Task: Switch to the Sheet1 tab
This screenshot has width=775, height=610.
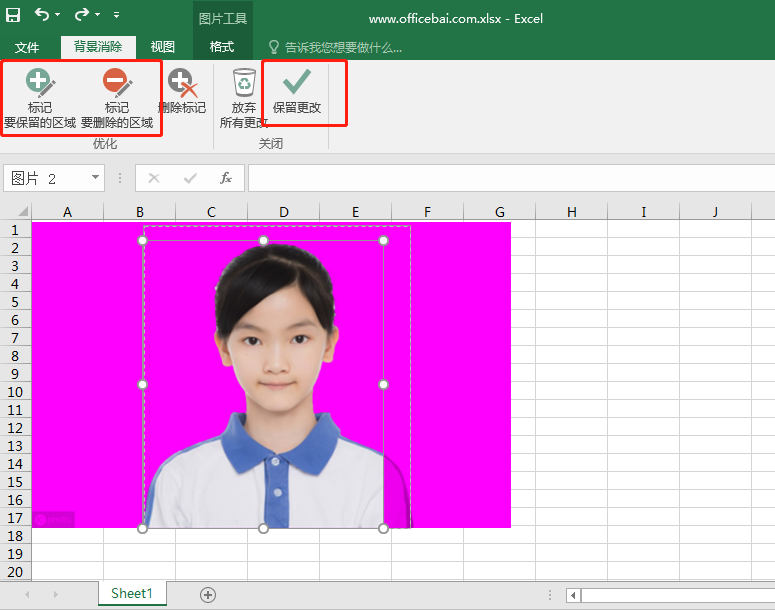Action: coord(132,593)
